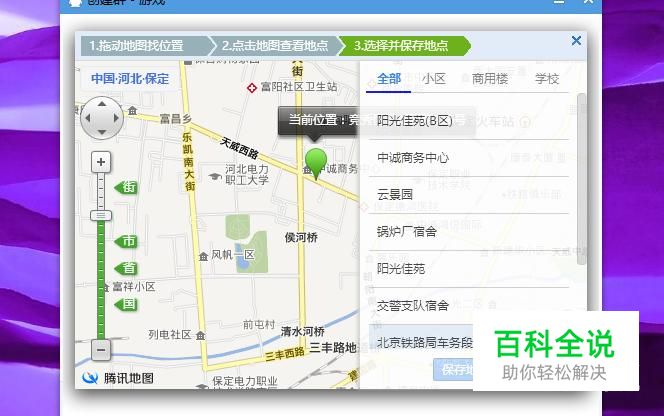The height and width of the screenshot is (416, 664).
Task: Select 锅炉厂宿舍 from the list
Action: point(468,232)
